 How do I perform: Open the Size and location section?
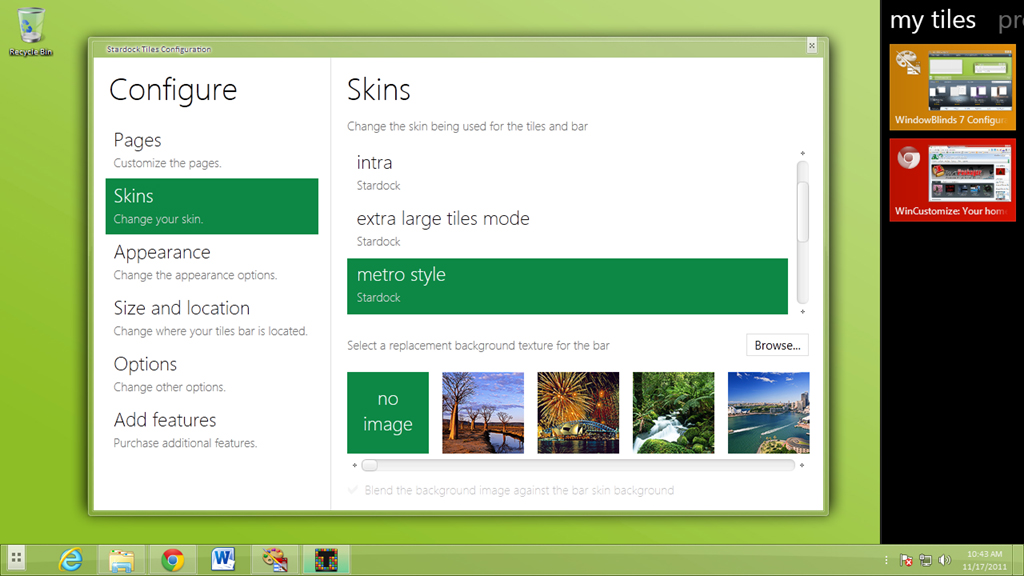tap(212, 318)
